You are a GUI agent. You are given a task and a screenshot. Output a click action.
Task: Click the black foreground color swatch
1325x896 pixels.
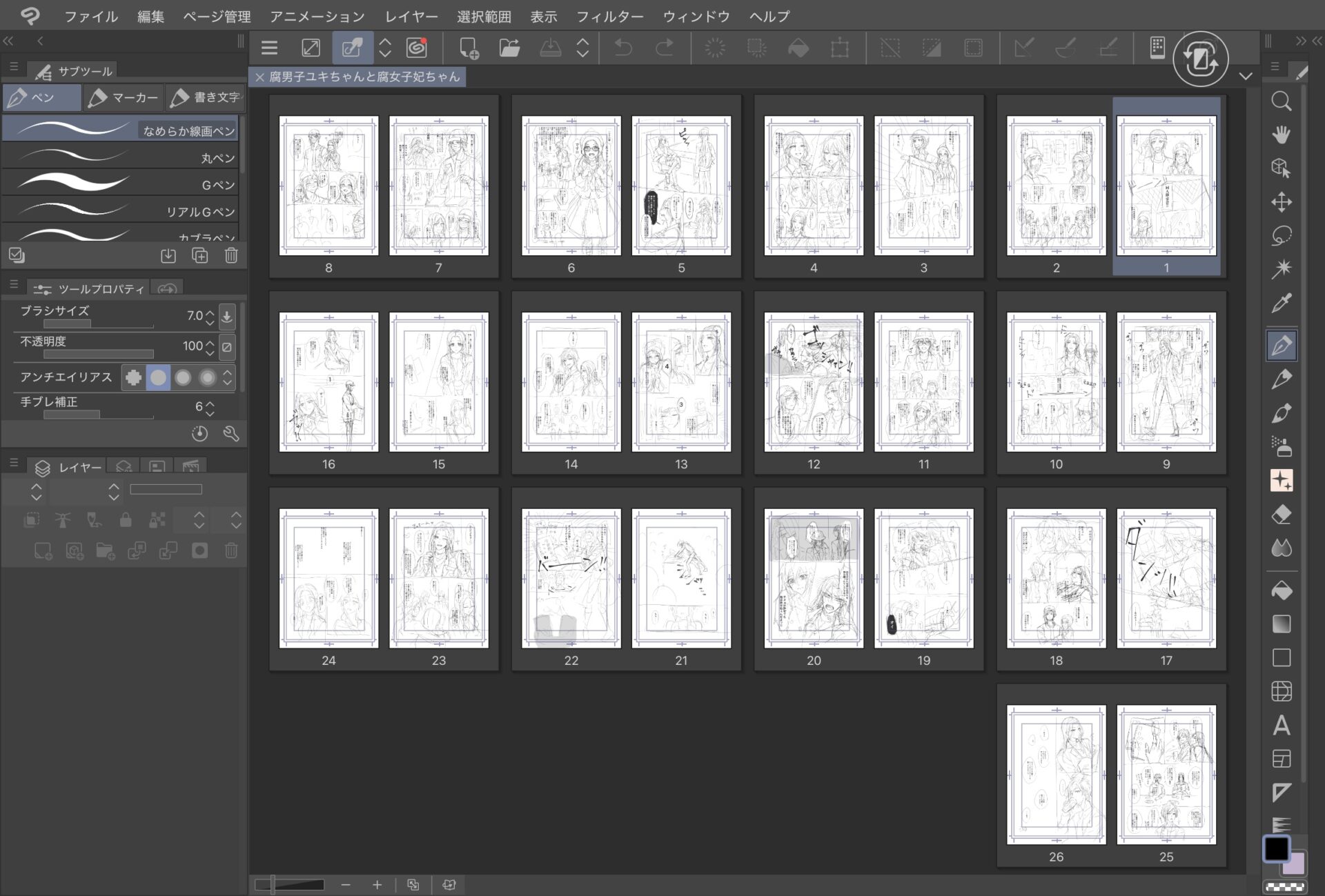click(x=1275, y=848)
